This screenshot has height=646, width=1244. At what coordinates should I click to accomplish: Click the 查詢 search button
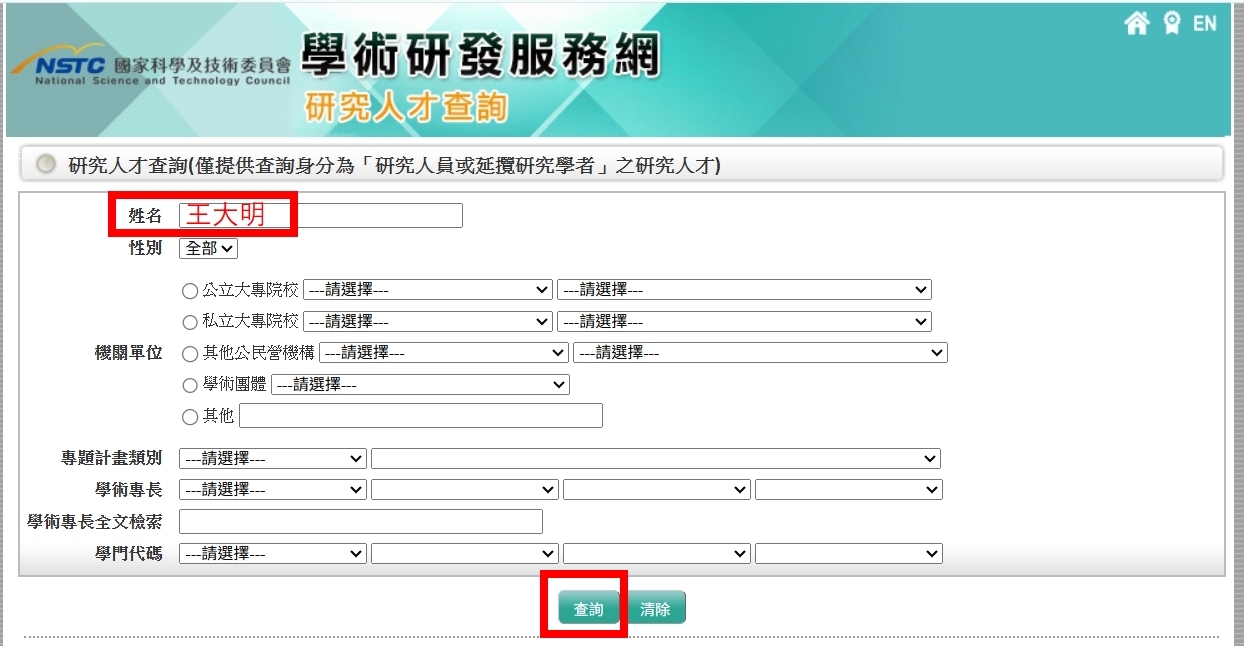tap(589, 608)
